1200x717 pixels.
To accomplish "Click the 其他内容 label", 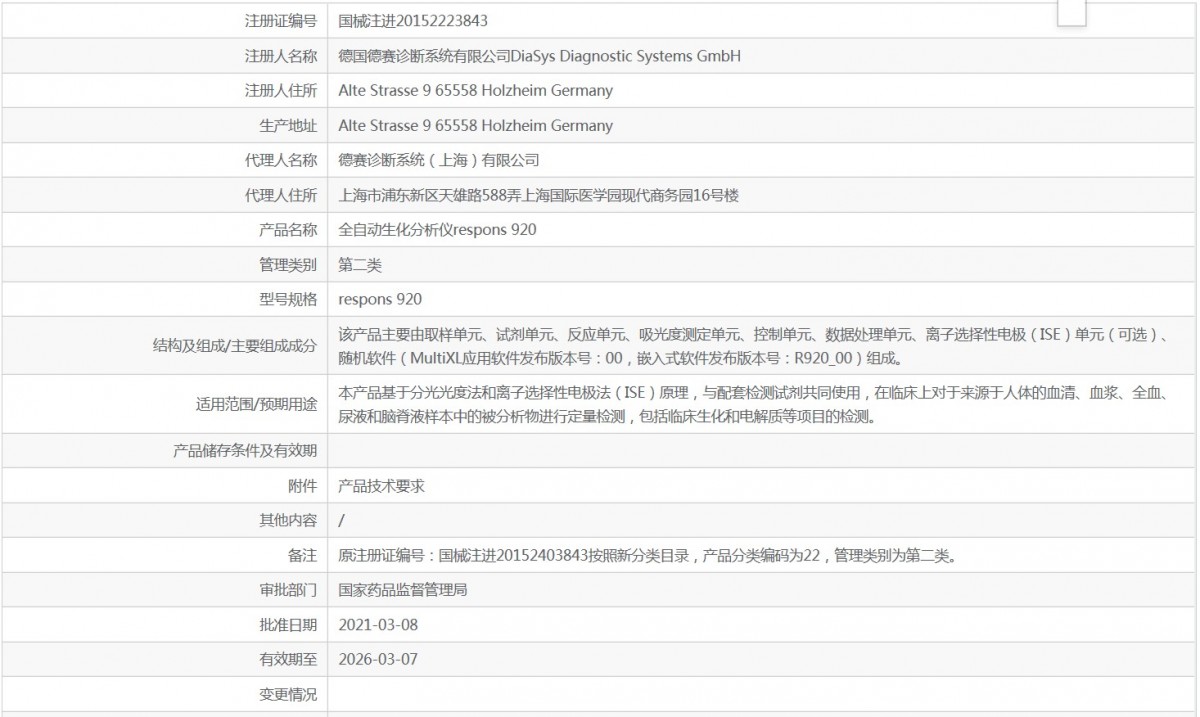I will (x=288, y=520).
